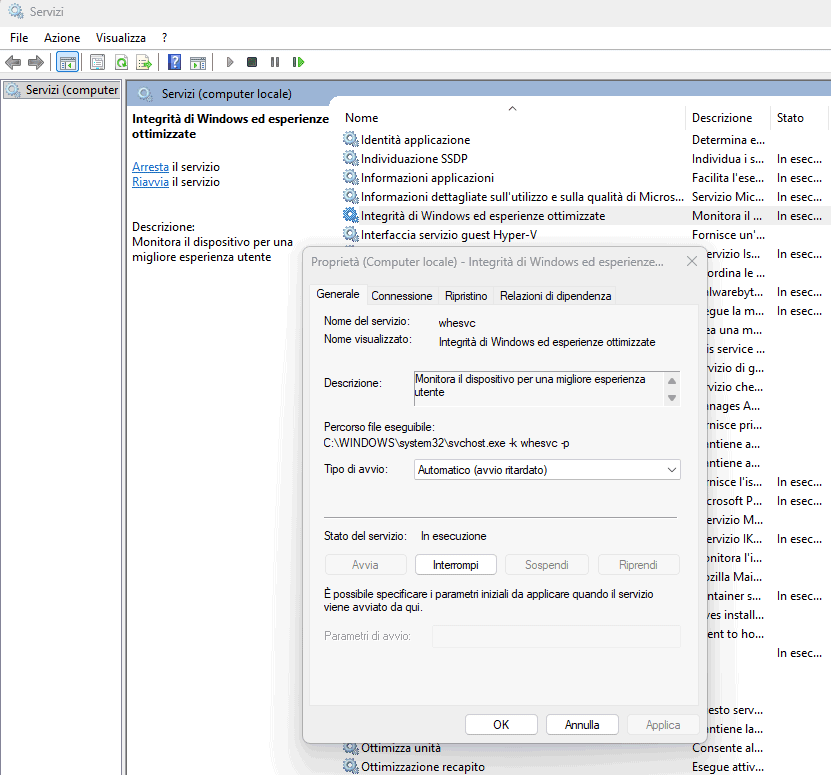This screenshot has height=775, width=831.
Task: Click gear icon beside Ottimizza unità
Action: point(350,748)
